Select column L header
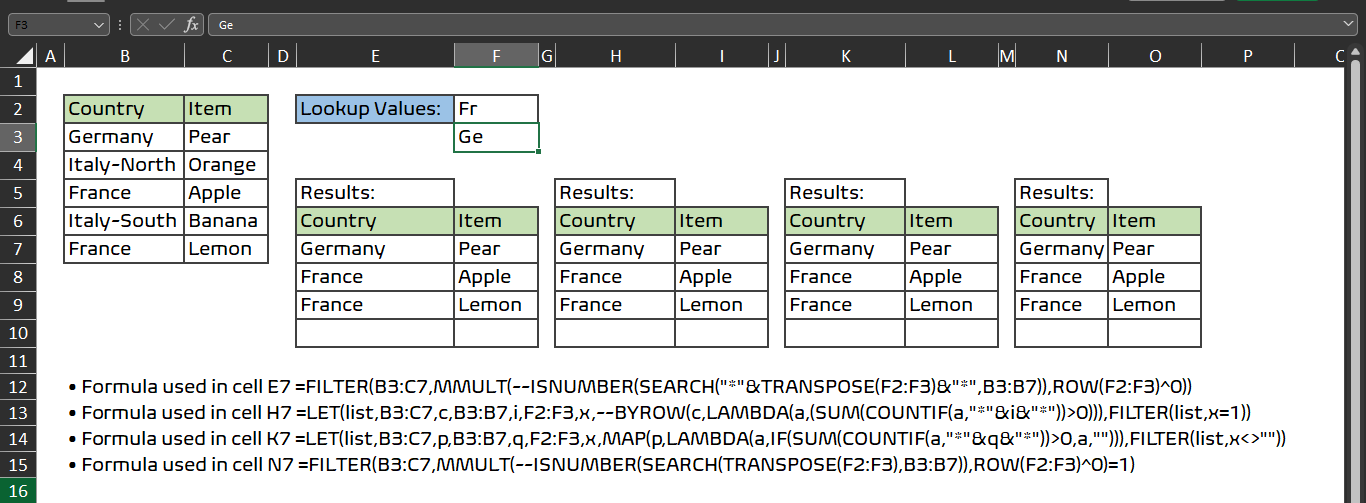 [952, 57]
